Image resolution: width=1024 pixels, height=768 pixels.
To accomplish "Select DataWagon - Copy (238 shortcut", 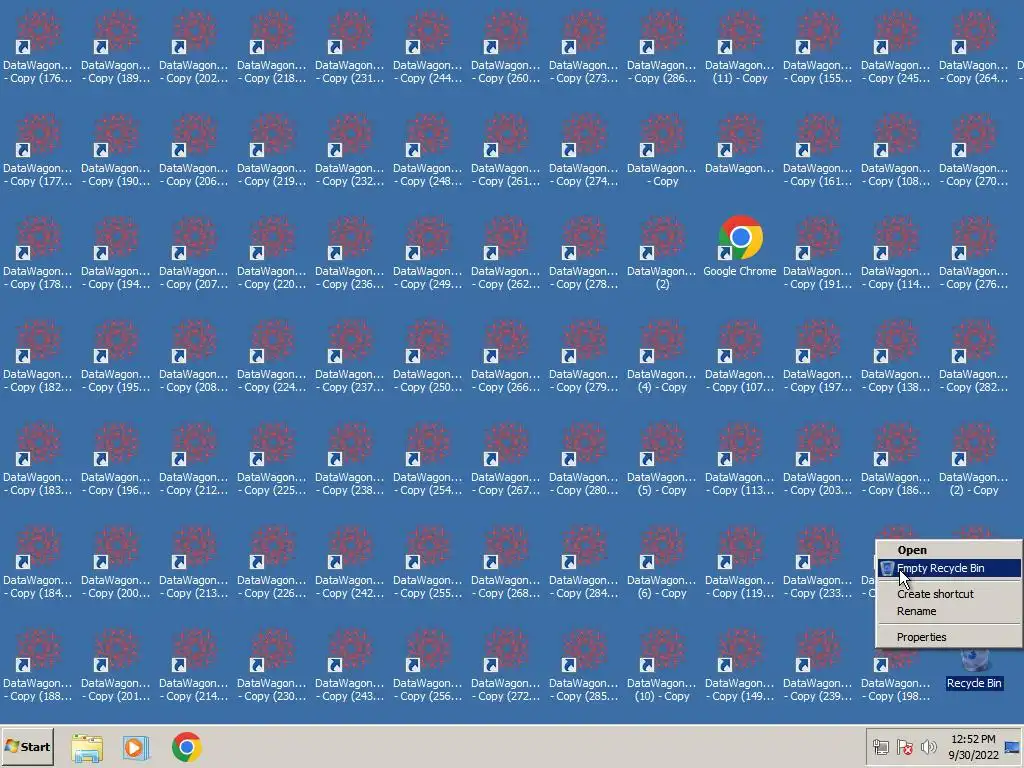I will click(350, 460).
